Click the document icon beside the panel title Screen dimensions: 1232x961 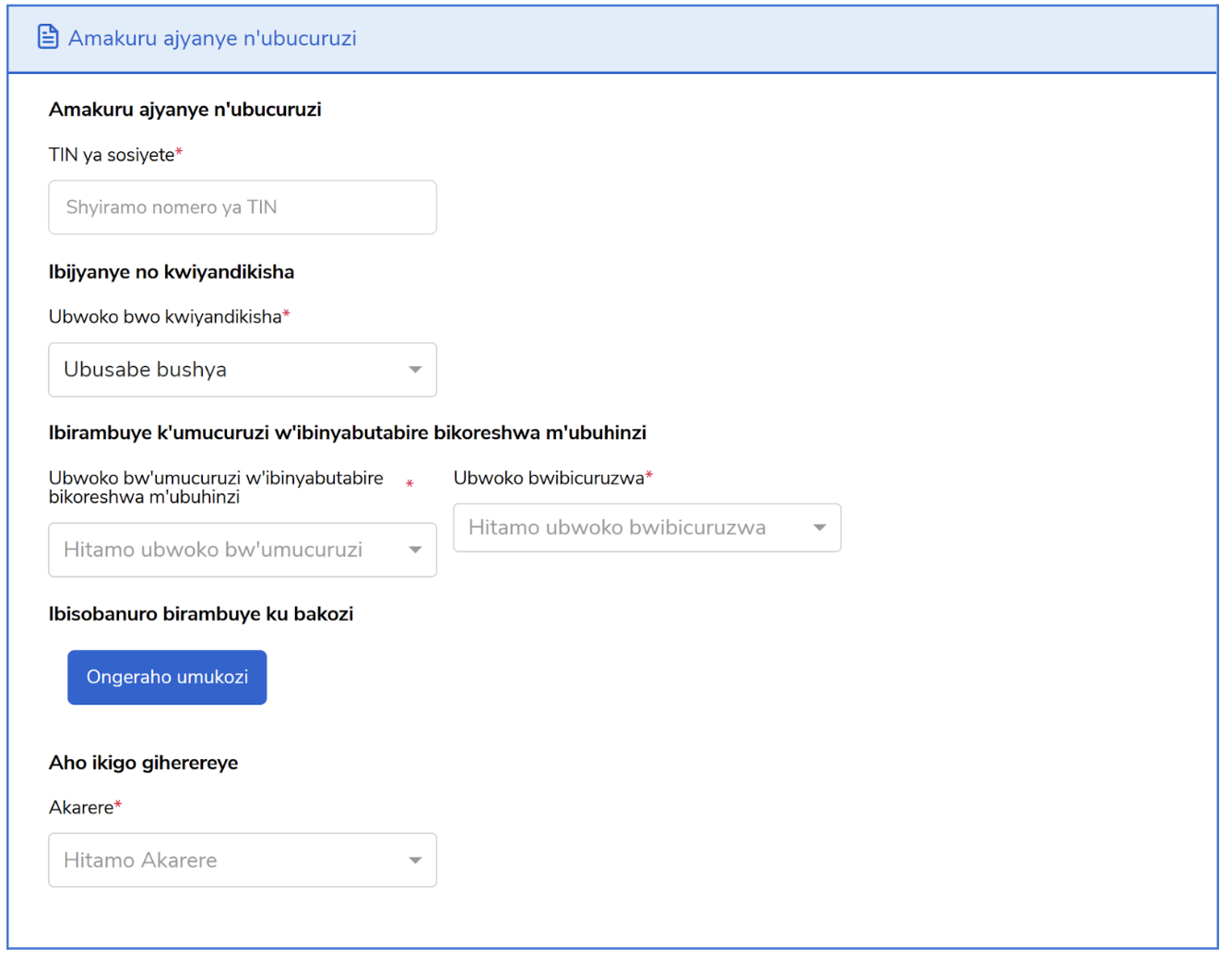(x=48, y=37)
